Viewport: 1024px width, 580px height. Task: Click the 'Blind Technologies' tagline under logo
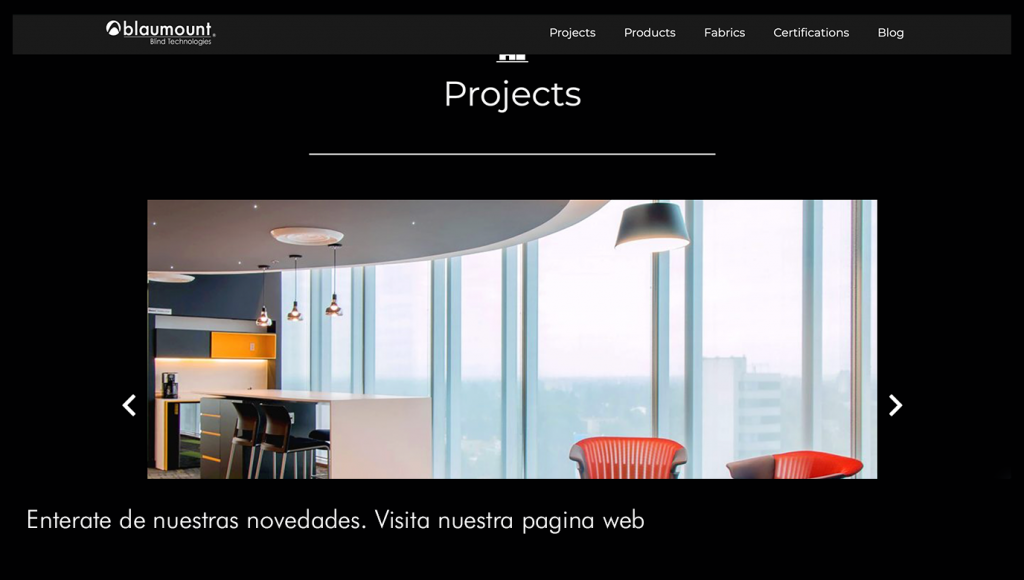(x=180, y=42)
